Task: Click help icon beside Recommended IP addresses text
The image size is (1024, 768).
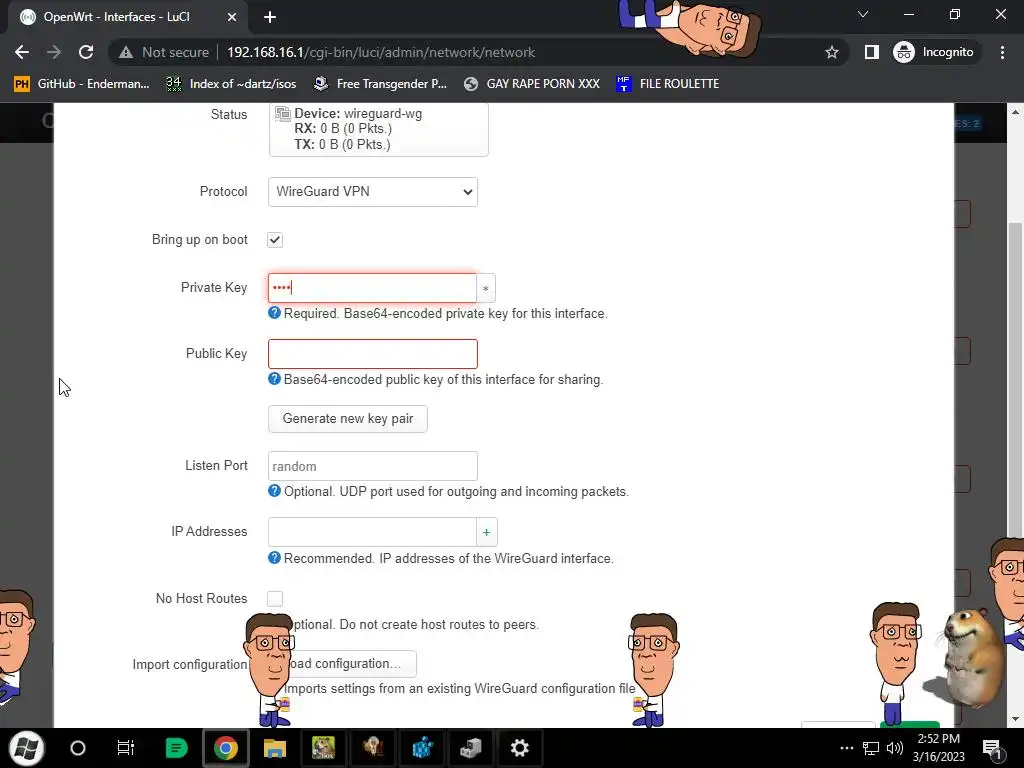Action: tap(274, 558)
